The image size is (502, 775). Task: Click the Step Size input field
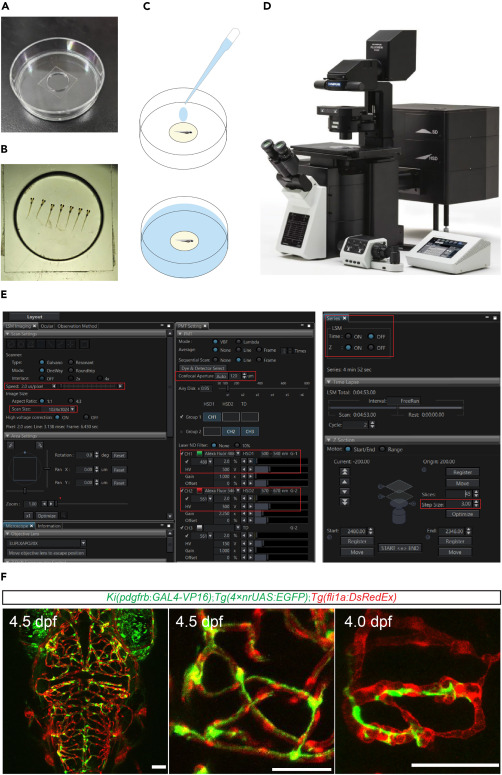point(459,504)
